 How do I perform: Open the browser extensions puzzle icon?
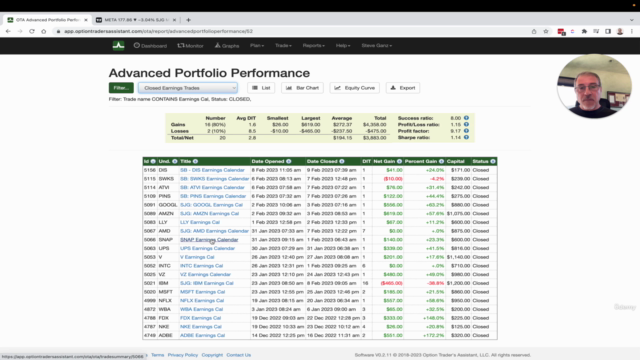(x=584, y=31)
